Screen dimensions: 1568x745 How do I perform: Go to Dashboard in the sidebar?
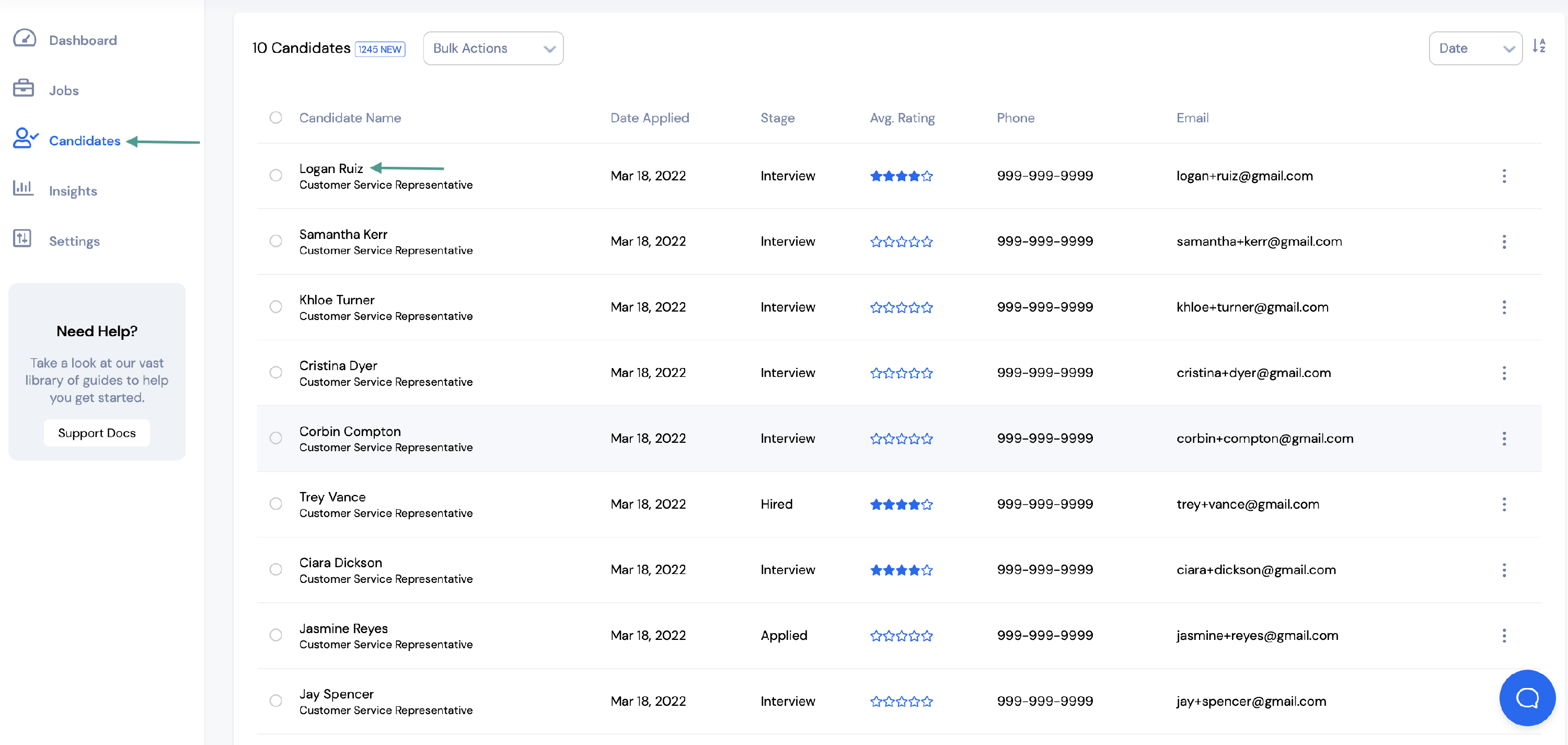83,40
